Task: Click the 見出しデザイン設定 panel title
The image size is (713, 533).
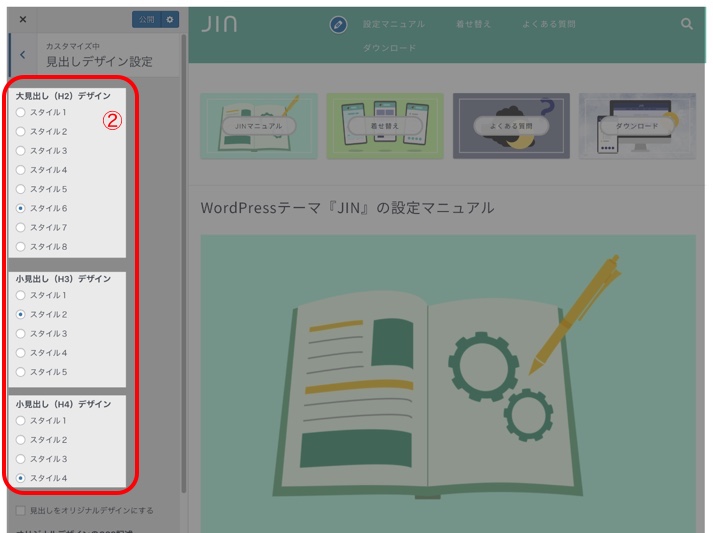Action: click(100, 61)
